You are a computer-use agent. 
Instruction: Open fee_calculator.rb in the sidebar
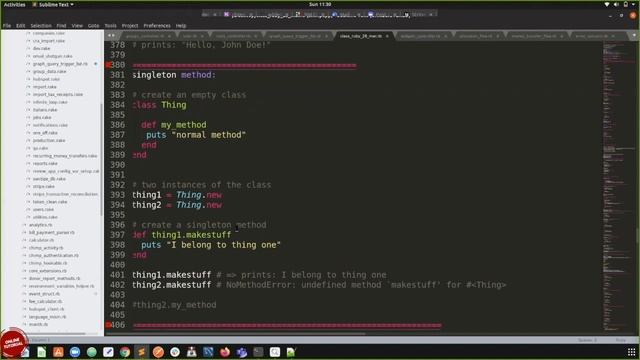coord(45,301)
